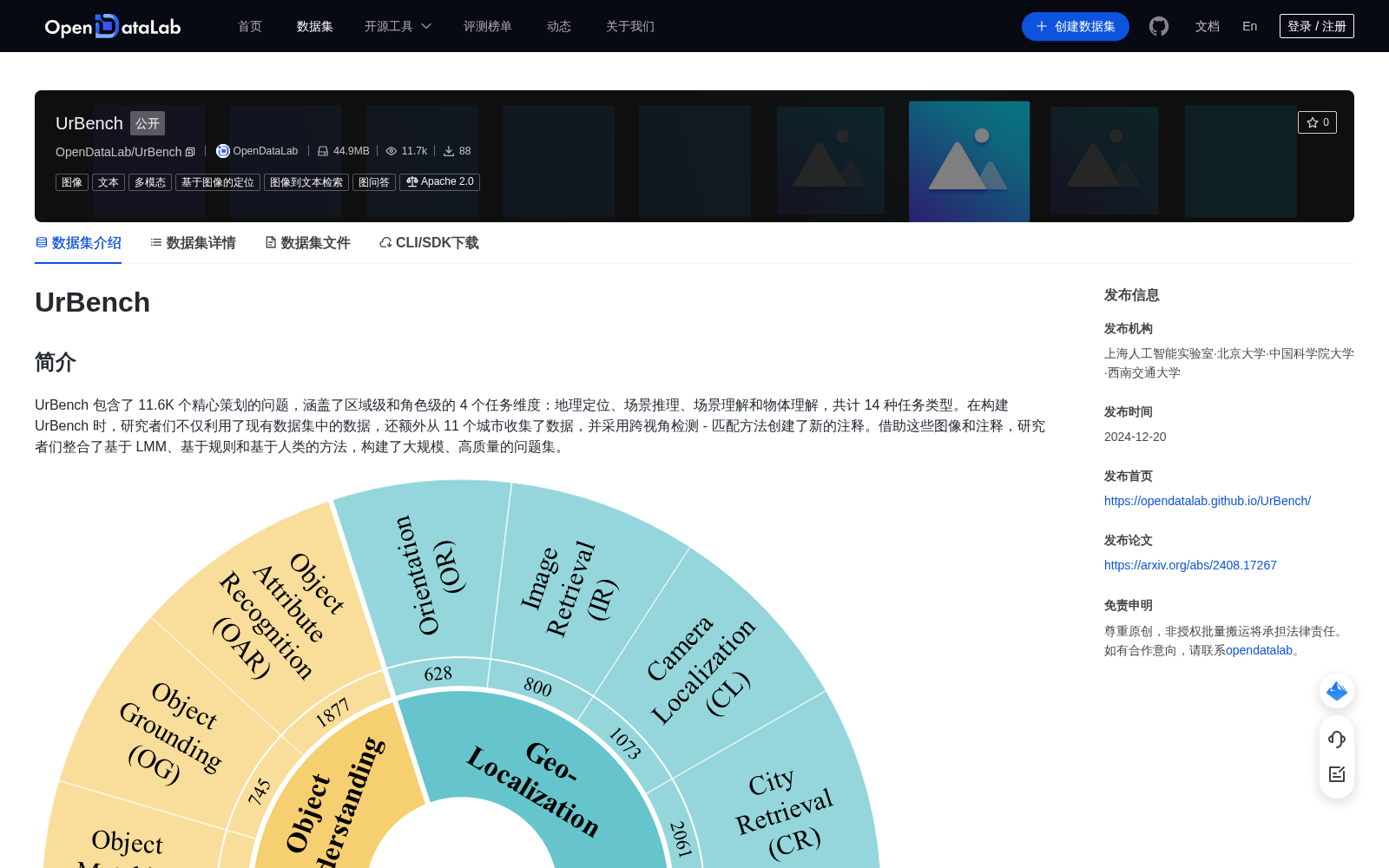Select the 数据集介绍 tab
1389x868 pixels.
[x=78, y=243]
